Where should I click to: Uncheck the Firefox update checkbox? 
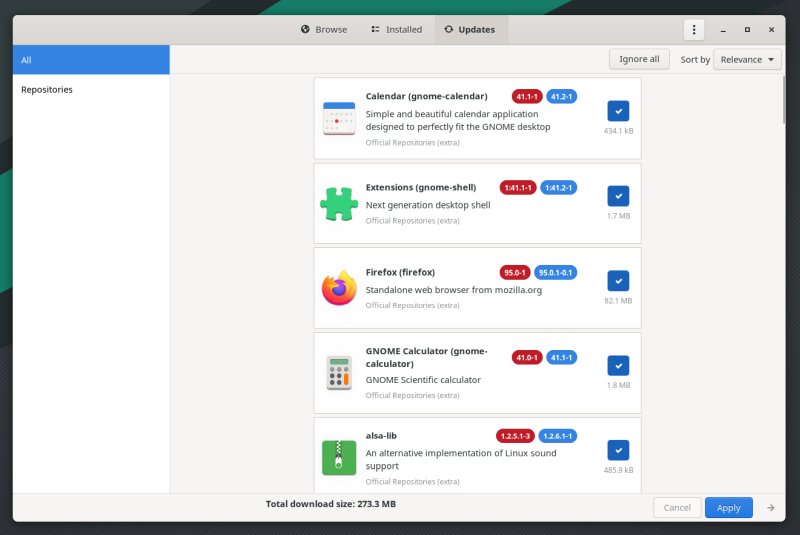(618, 281)
